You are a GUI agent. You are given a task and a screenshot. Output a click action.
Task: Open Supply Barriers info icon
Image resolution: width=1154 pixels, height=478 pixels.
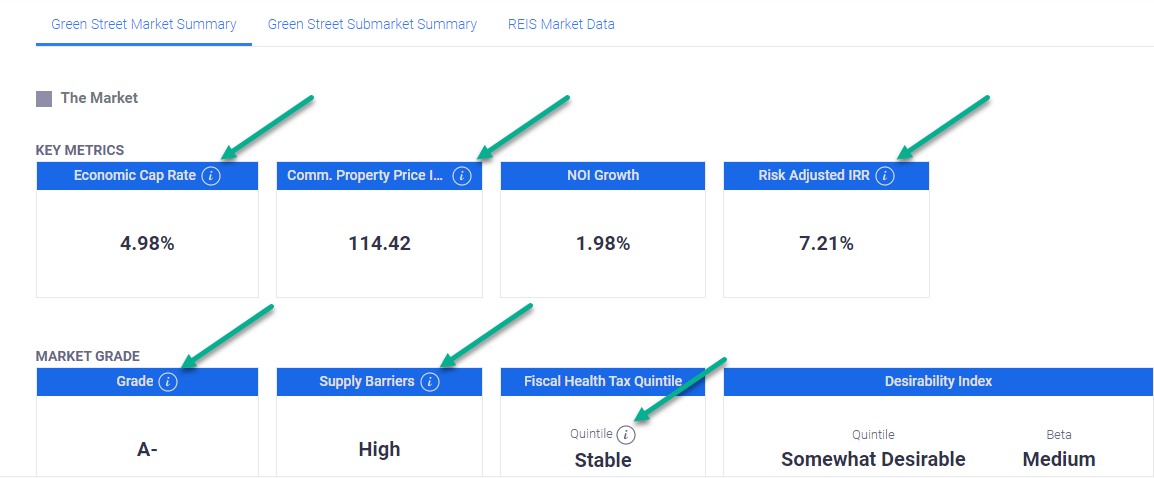pyautogui.click(x=430, y=382)
